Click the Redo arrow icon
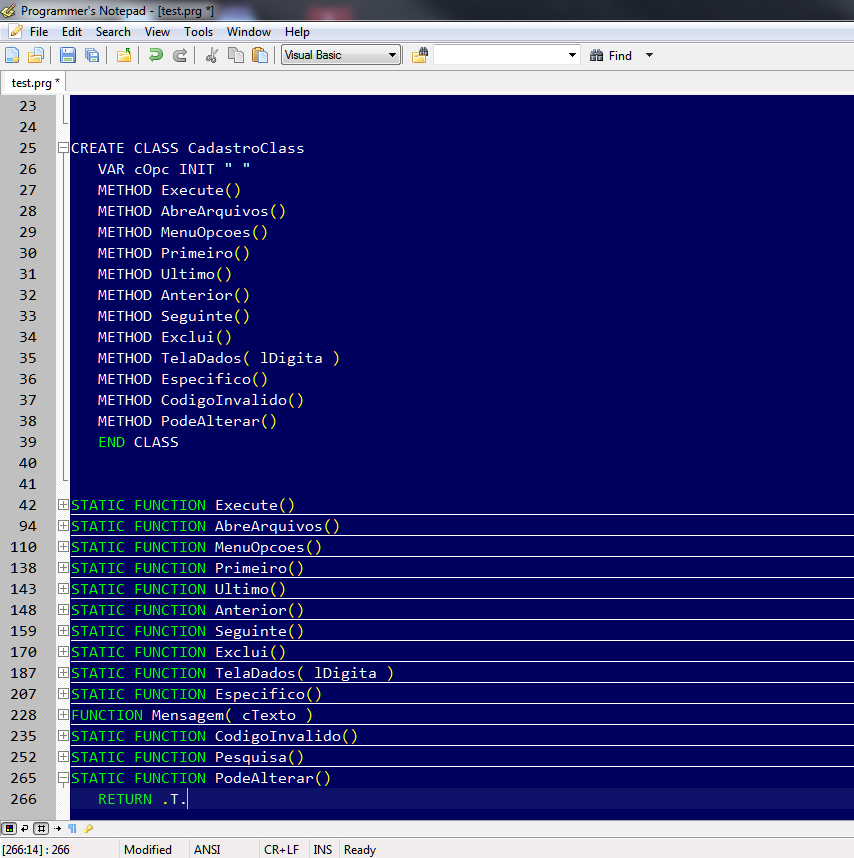Screen dimensions: 854x858 (180, 55)
